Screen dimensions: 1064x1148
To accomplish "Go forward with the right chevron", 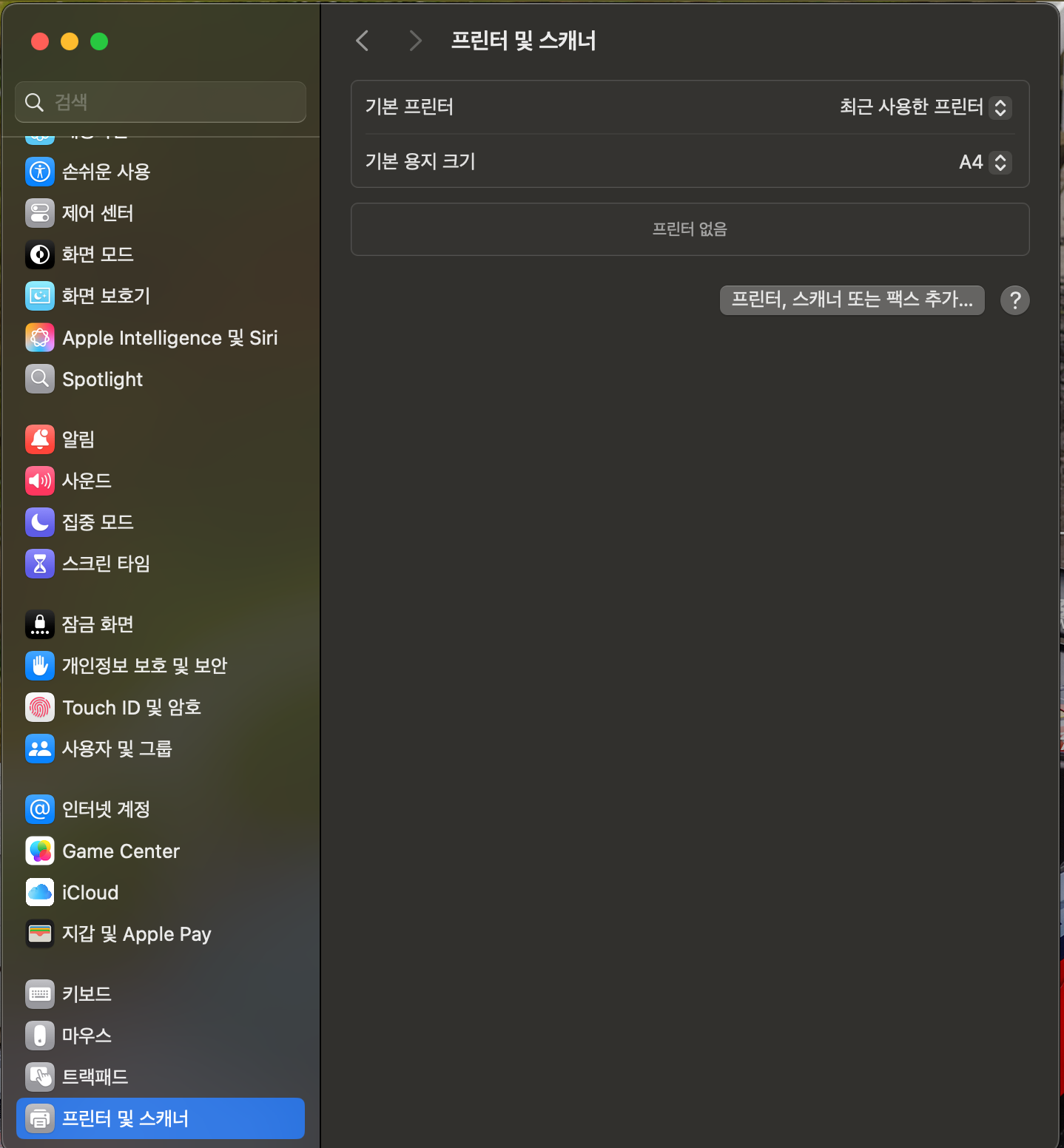I will (415, 41).
